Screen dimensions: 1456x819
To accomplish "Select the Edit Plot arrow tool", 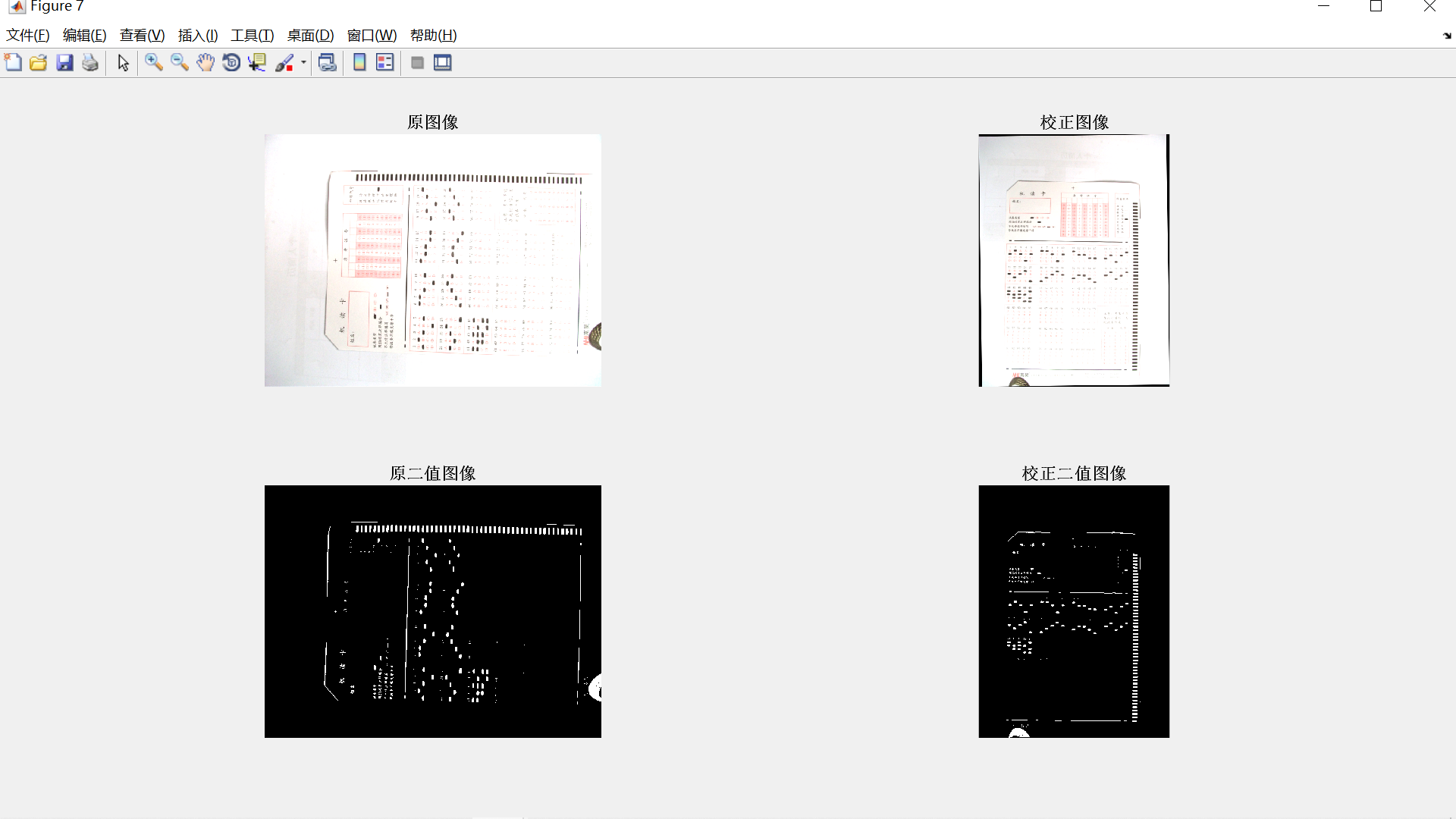I will 124,63.
